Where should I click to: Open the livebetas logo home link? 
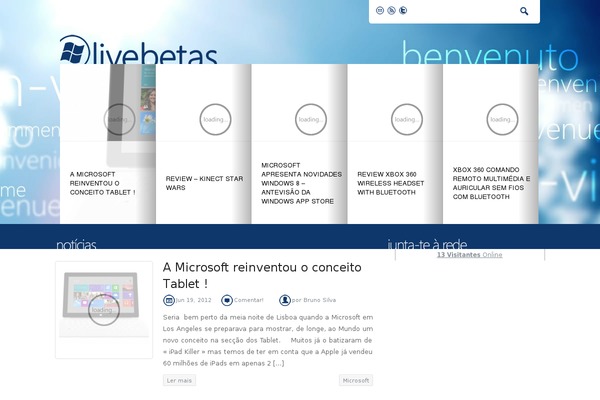[x=139, y=50]
